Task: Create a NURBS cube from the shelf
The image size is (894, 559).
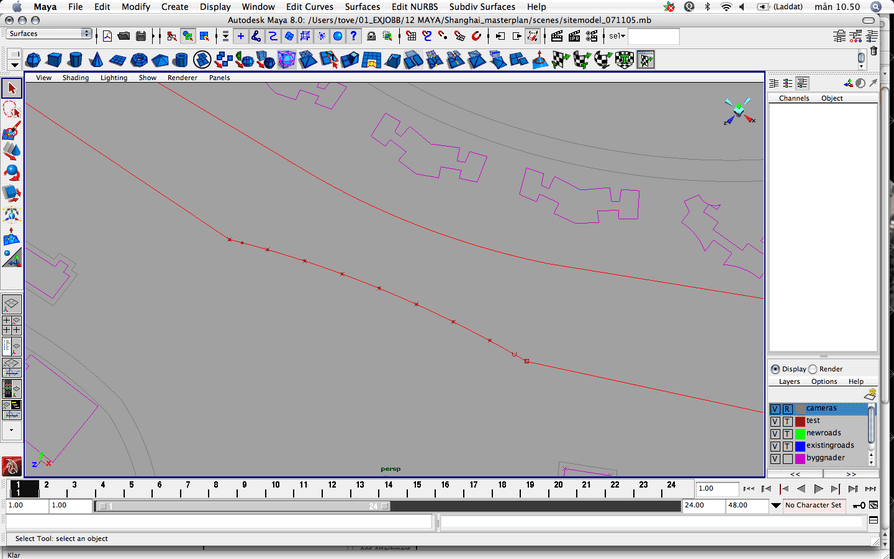Action: [x=54, y=59]
